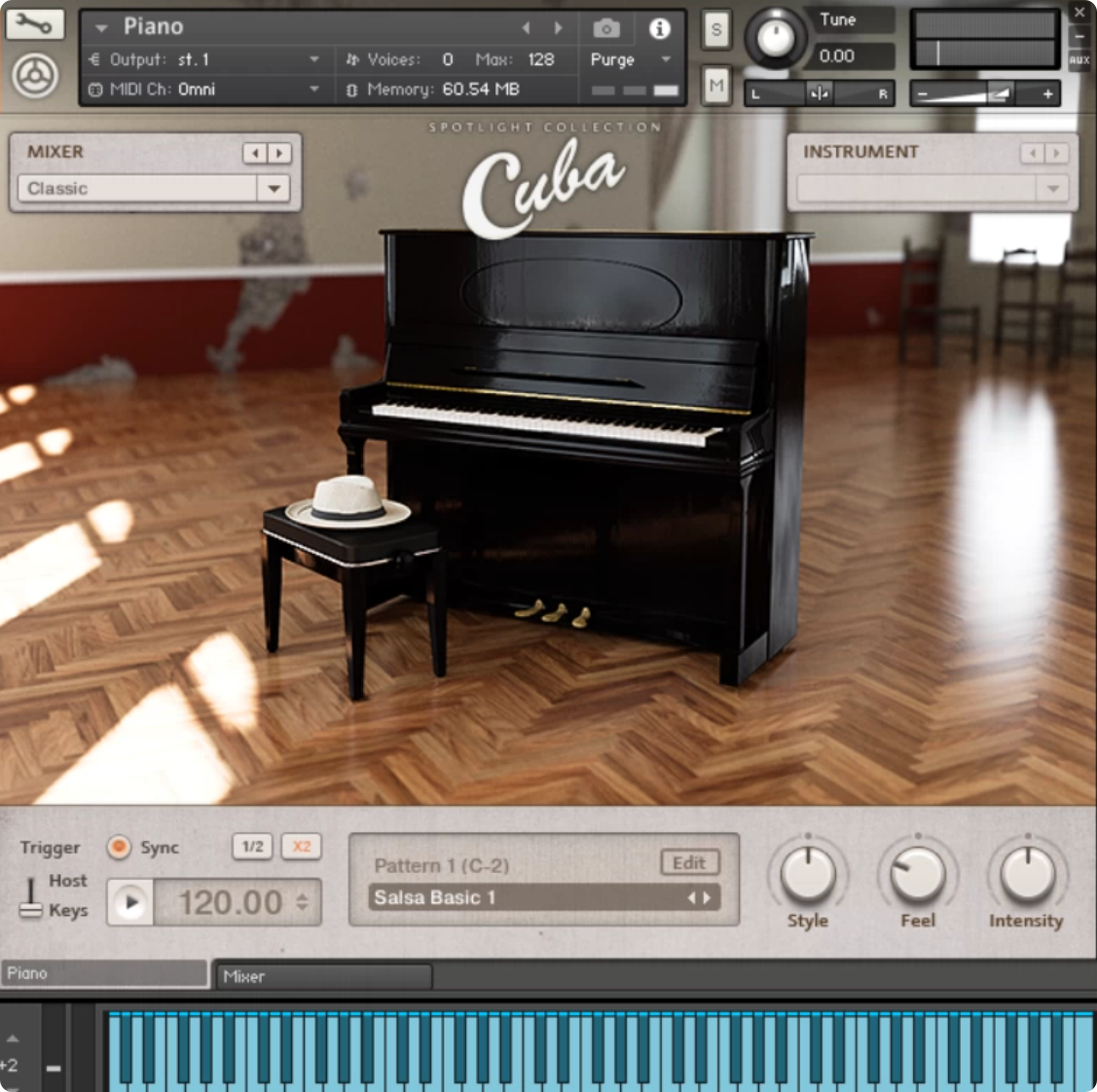Switch to the Mixer tab
The width and height of the screenshot is (1097, 1092).
coord(325,976)
